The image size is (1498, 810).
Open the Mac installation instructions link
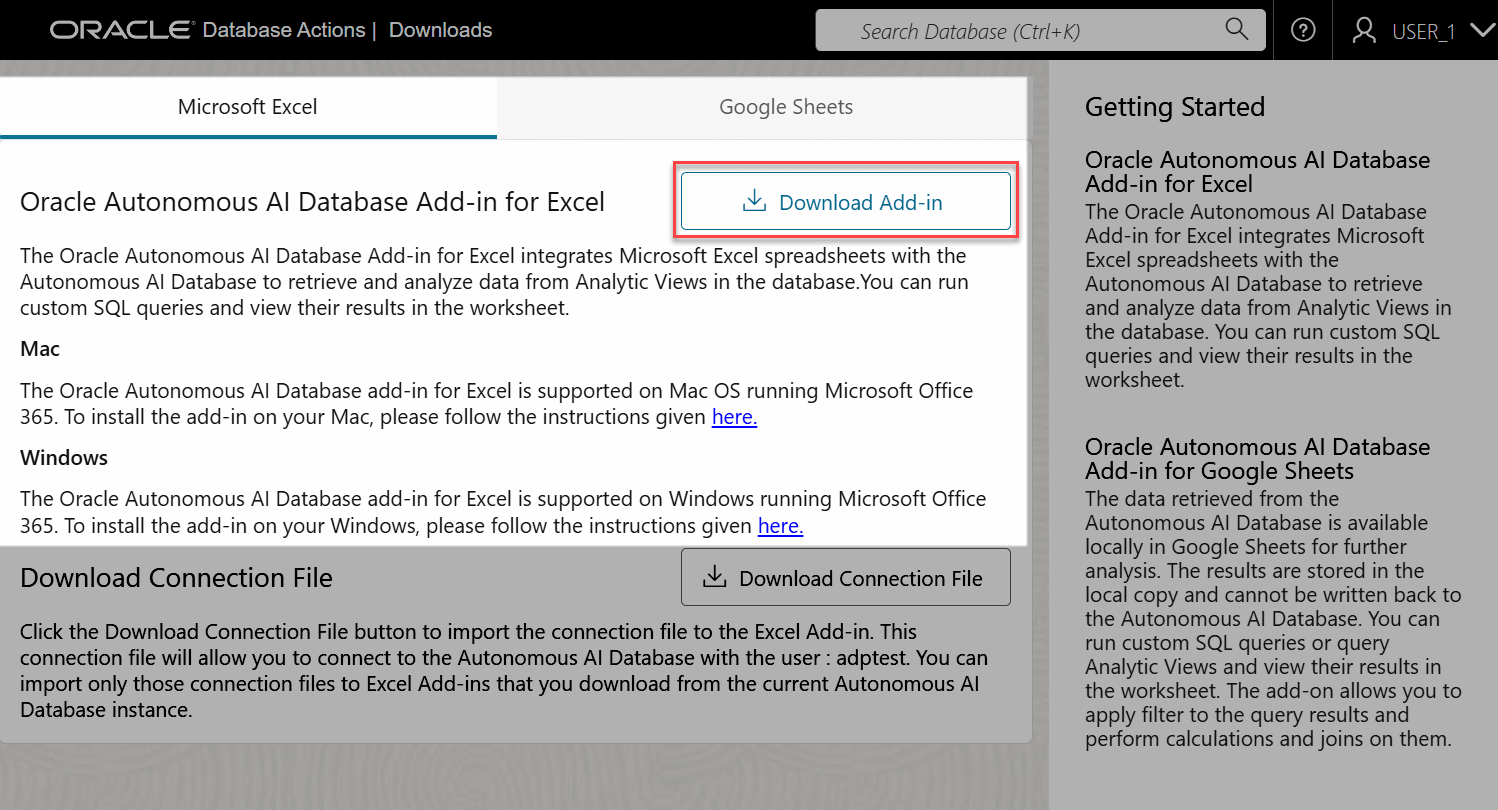pos(734,417)
